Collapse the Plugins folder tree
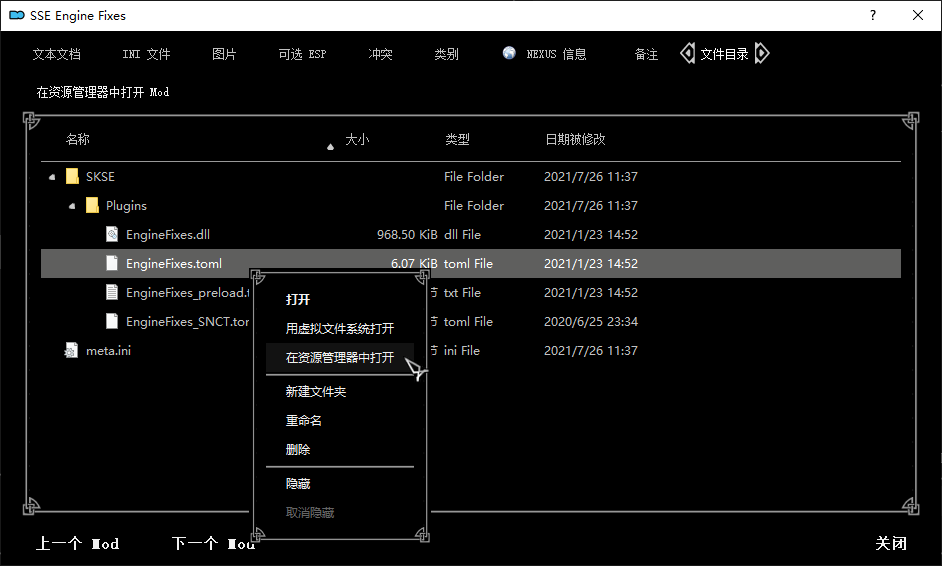The width and height of the screenshot is (942, 566). click(x=72, y=206)
